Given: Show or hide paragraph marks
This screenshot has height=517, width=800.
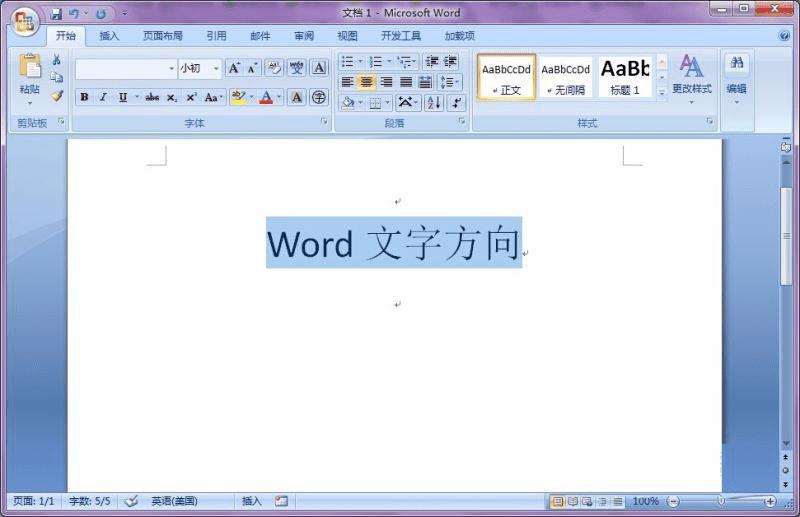Looking at the screenshot, I should pyautogui.click(x=456, y=103).
